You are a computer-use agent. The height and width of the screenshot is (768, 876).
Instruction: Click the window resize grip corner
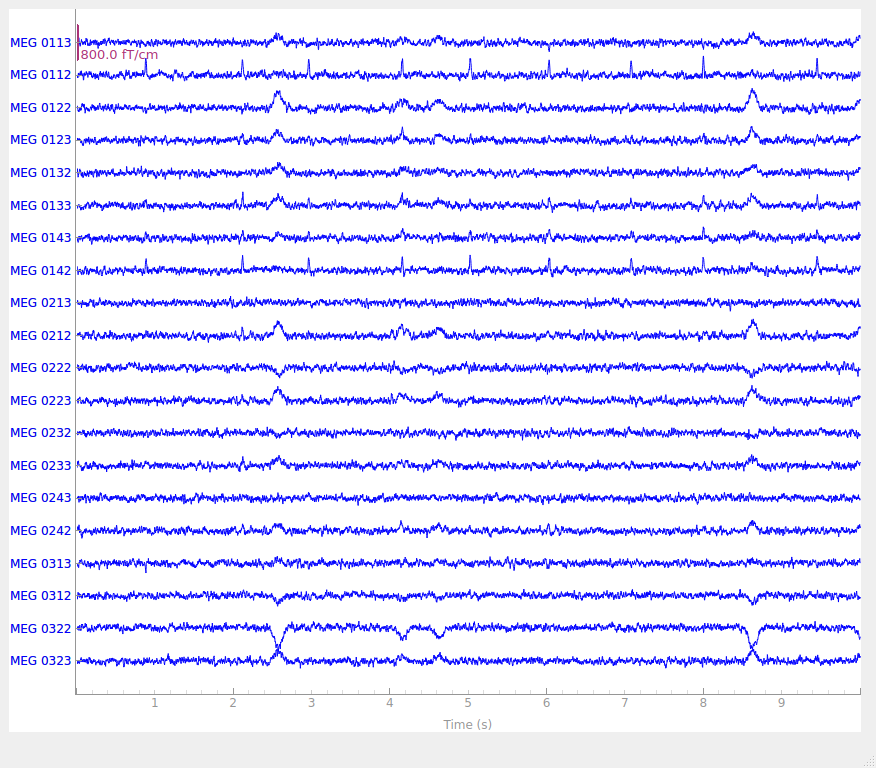pyautogui.click(x=869, y=761)
